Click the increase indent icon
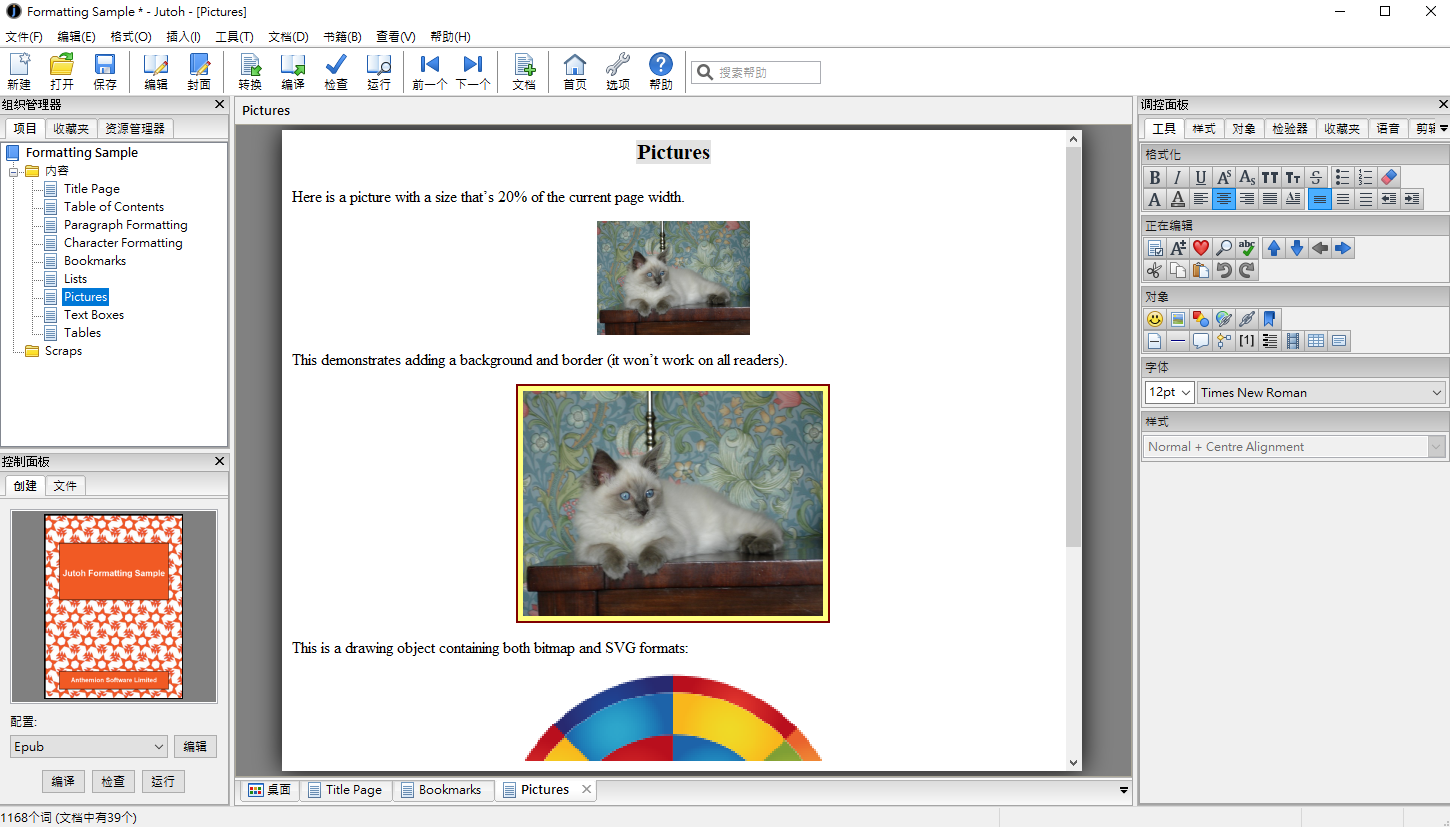Viewport: 1450px width, 827px height. click(x=1412, y=199)
